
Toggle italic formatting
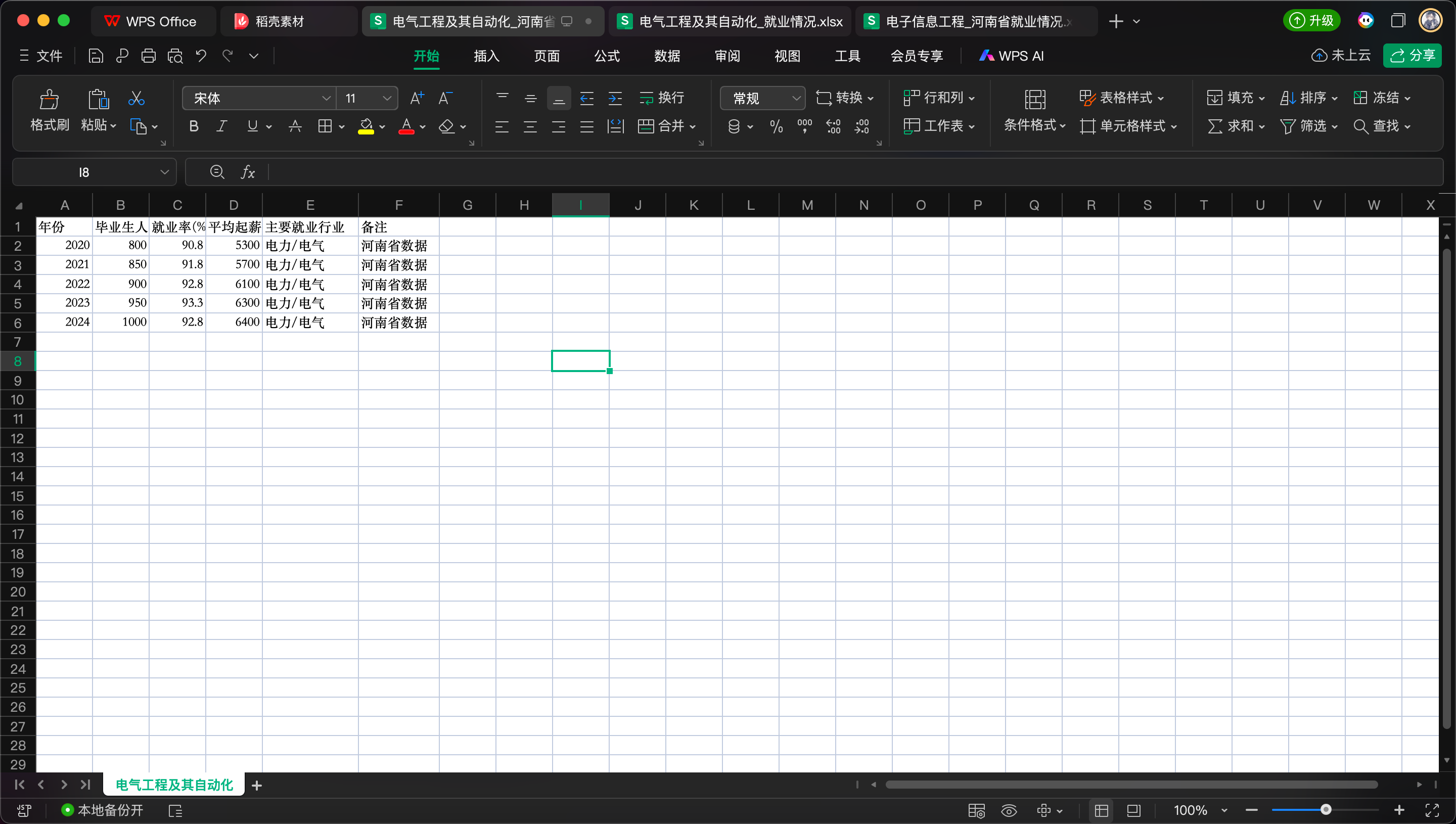(x=221, y=126)
